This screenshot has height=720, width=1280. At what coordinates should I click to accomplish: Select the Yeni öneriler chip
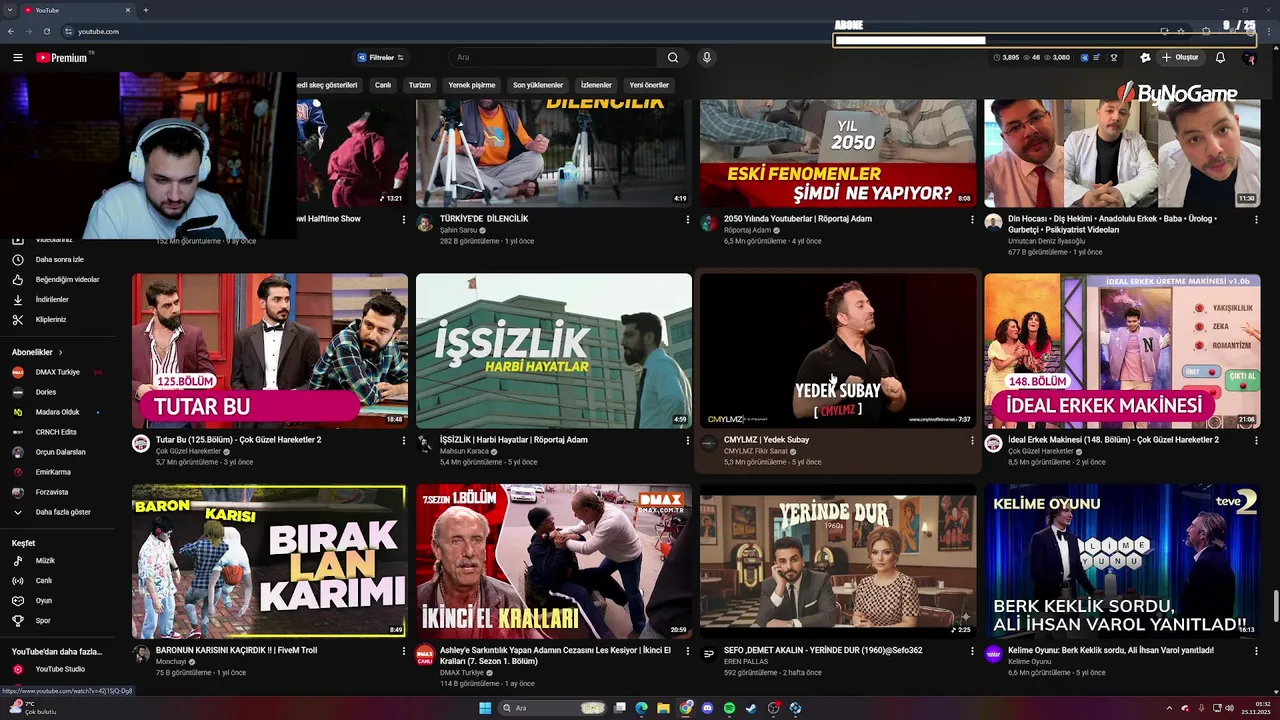[649, 85]
